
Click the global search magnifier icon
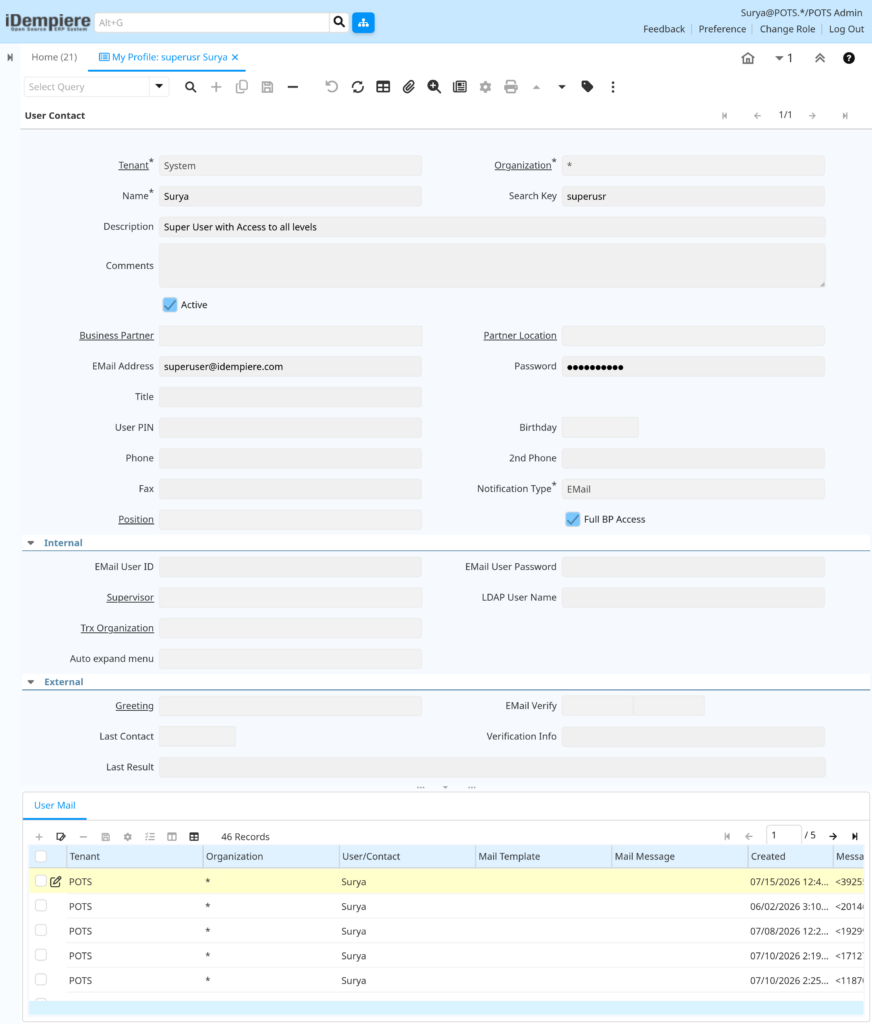tap(339, 22)
